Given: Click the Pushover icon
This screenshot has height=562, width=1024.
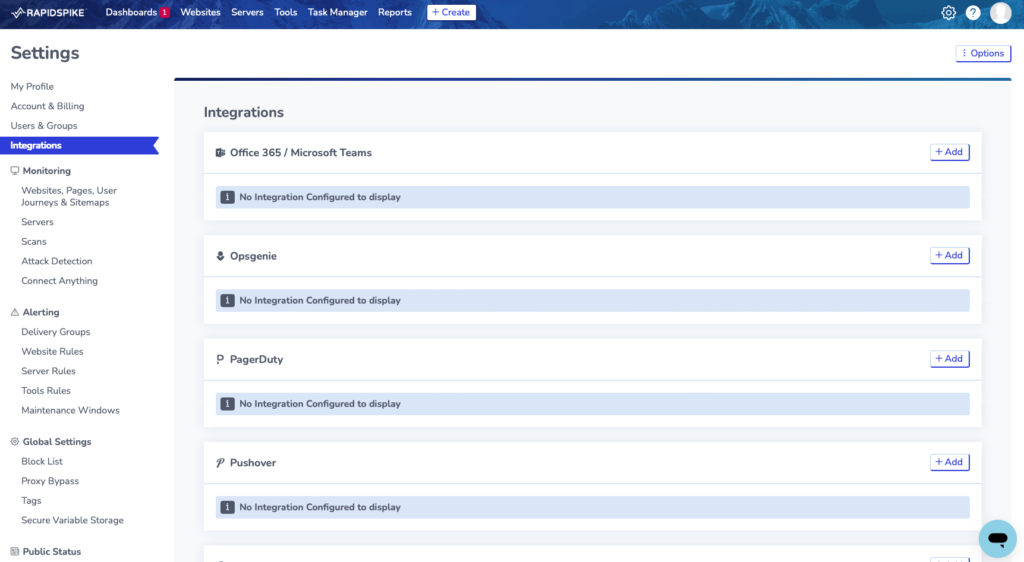Looking at the screenshot, I should coord(220,463).
